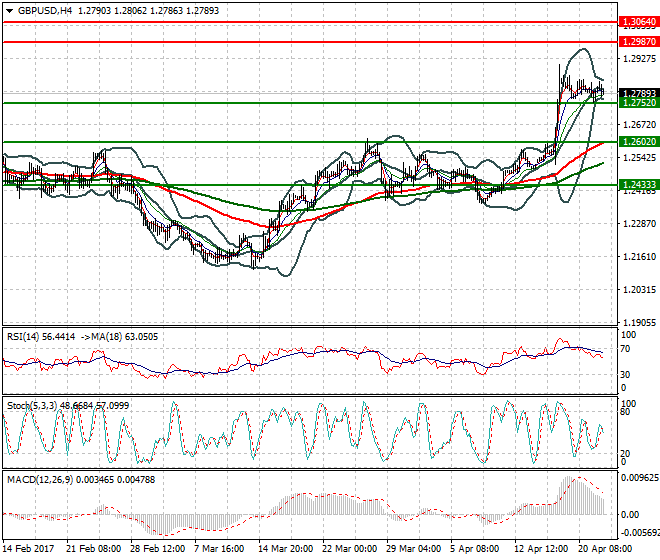The width and height of the screenshot is (660, 560).
Task: Click the current price label 1.27893
Action: (639, 93)
